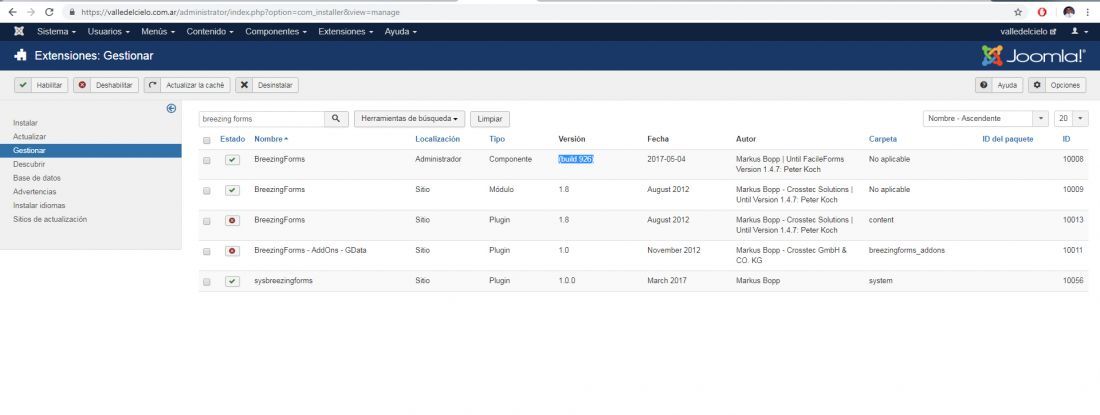Open the Contenido menu
Image resolution: width=1100 pixels, height=415 pixels.
pyautogui.click(x=210, y=32)
